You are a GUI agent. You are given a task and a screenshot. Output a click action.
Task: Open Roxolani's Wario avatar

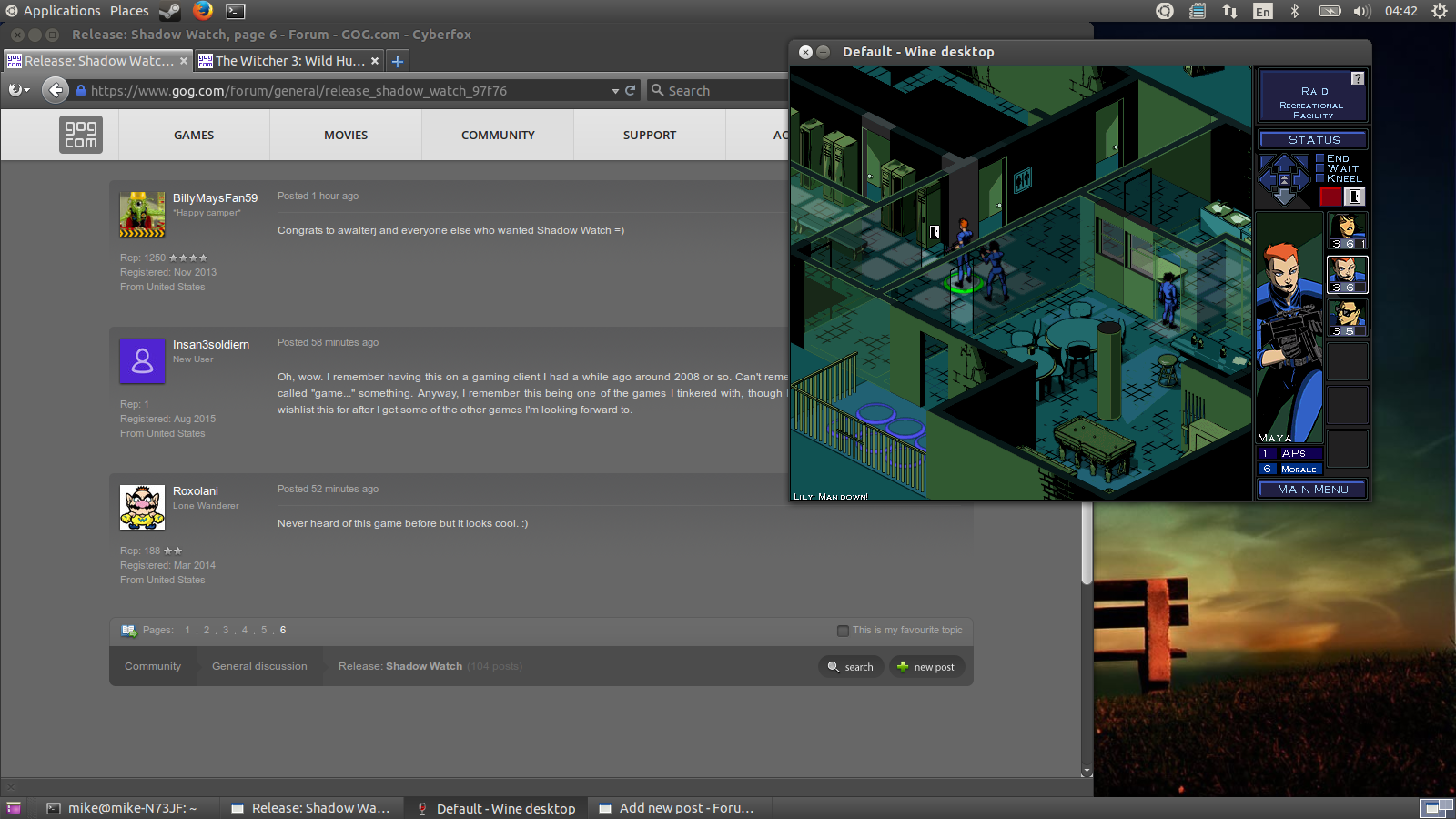point(142,507)
